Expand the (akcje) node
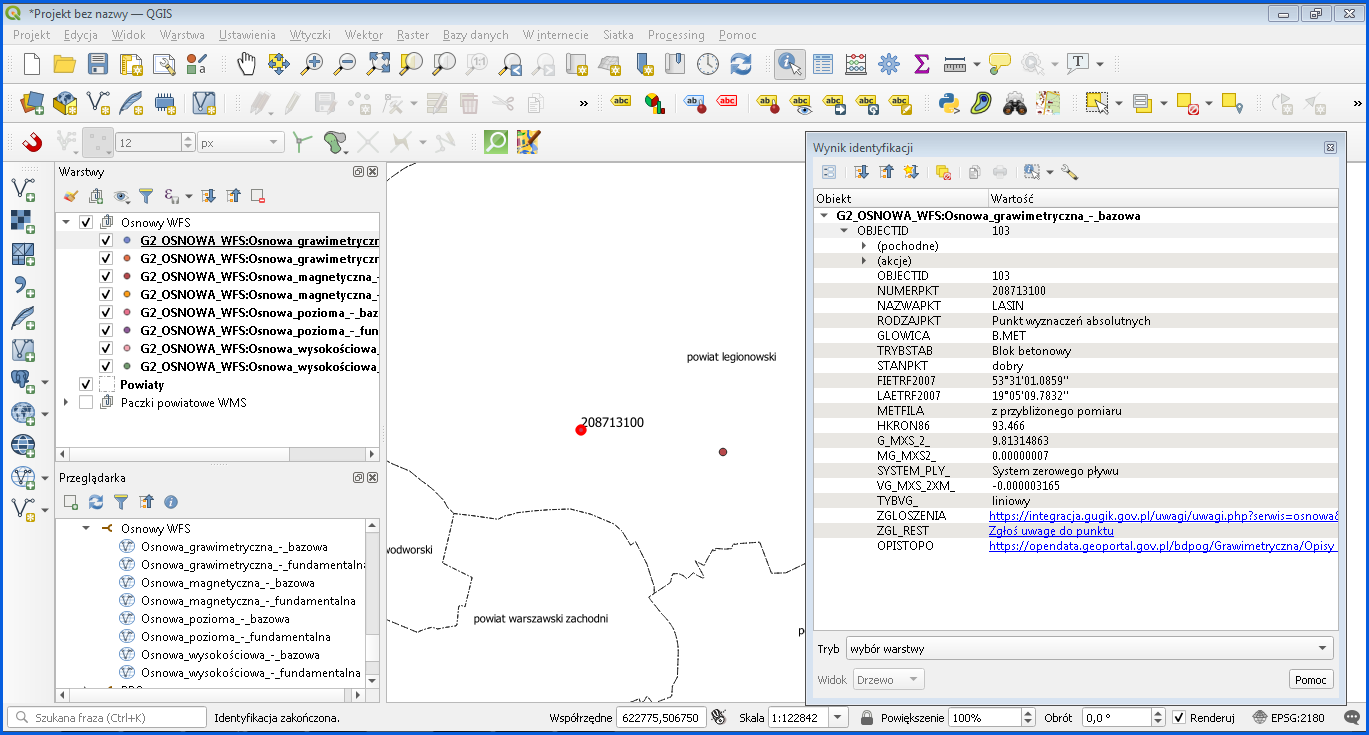 865,260
